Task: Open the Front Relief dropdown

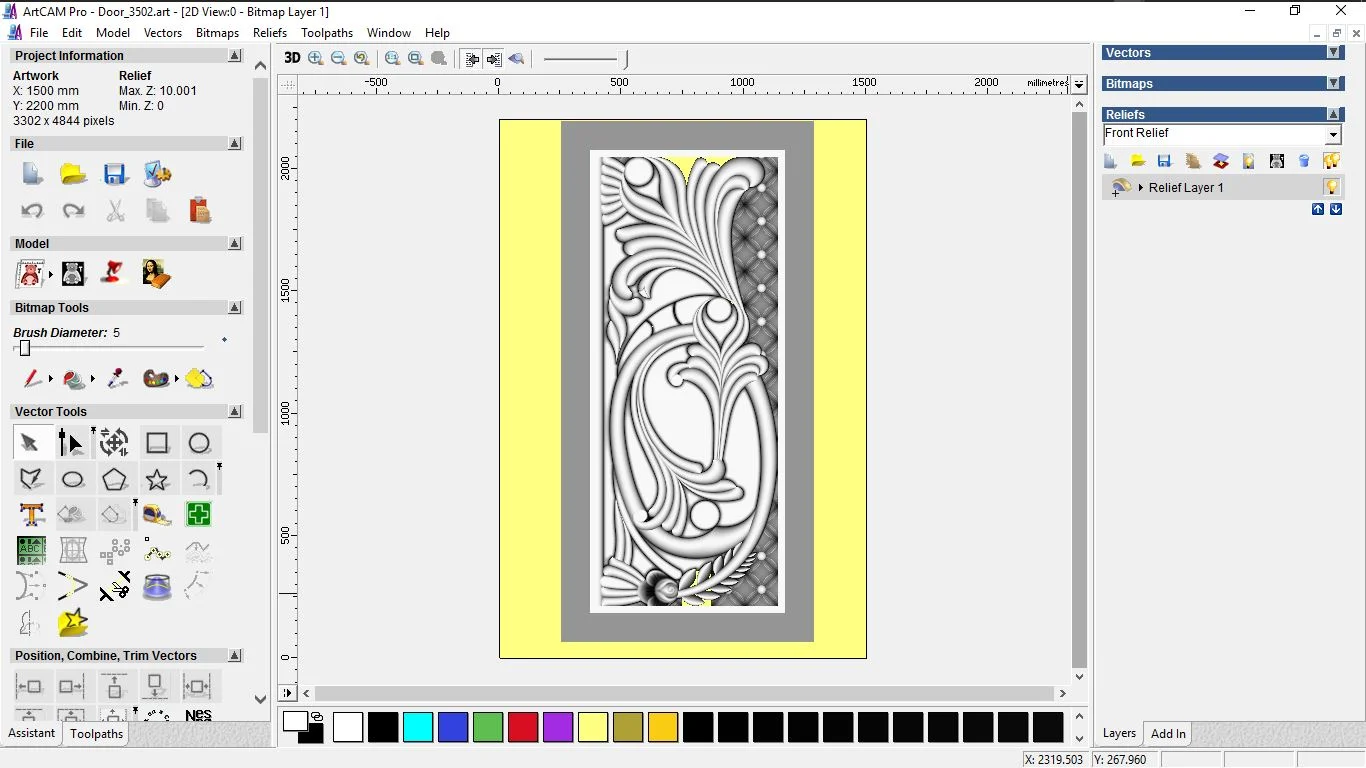Action: coord(1335,133)
